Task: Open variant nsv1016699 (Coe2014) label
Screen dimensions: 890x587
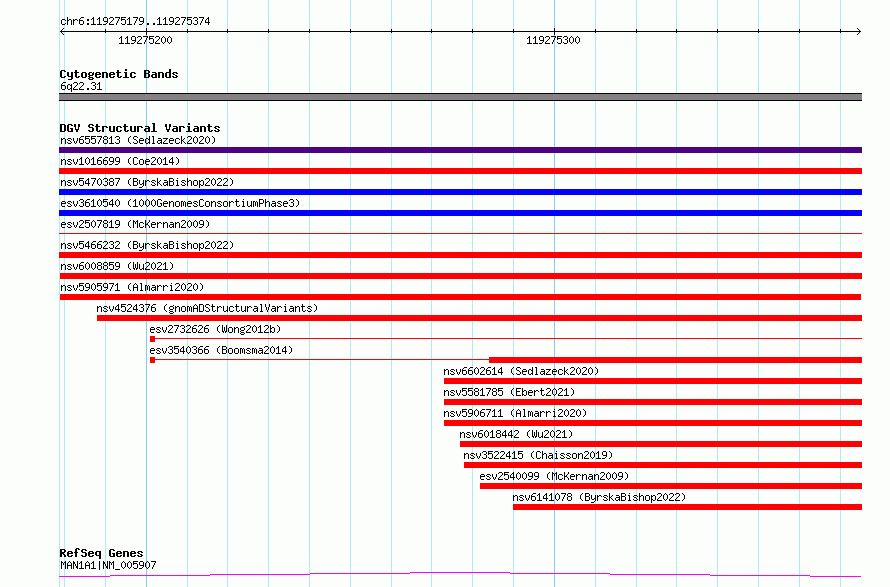Action: (x=120, y=161)
